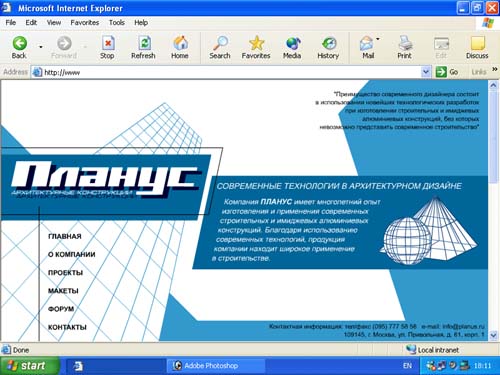Stop page loading with Stop icon
500x375 pixels.
tap(108, 43)
